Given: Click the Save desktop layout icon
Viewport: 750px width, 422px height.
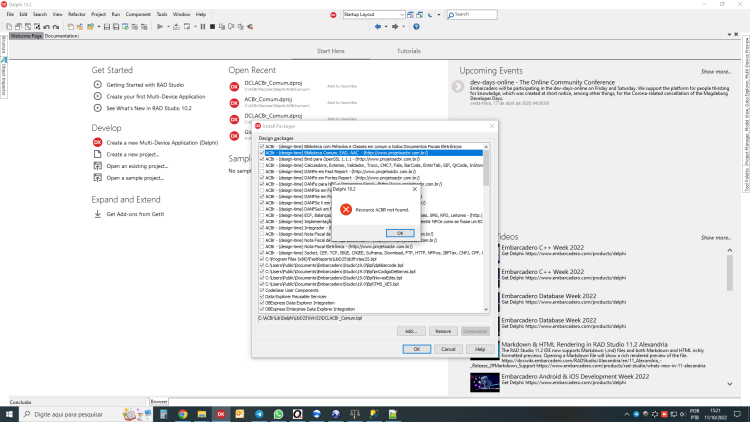Looking at the screenshot, I should pyautogui.click(x=410, y=15).
